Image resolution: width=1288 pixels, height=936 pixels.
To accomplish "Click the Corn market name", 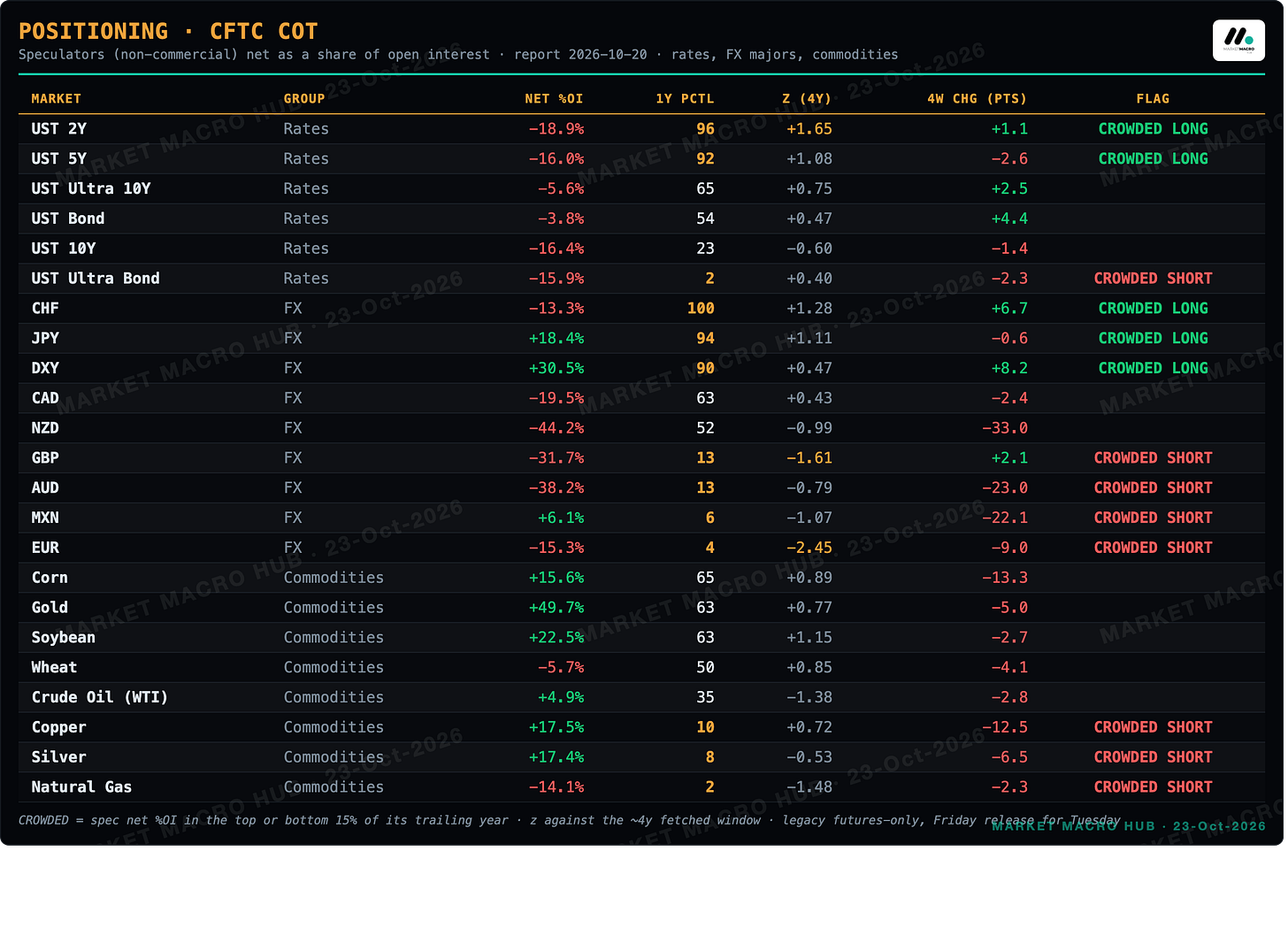I will coord(50,578).
